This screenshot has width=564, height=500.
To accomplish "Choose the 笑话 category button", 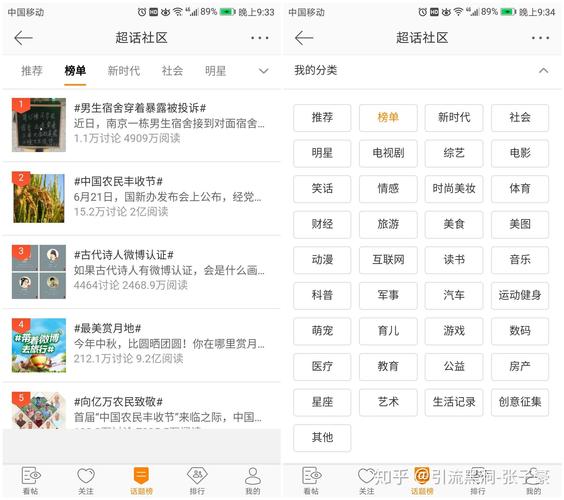I will [322, 189].
